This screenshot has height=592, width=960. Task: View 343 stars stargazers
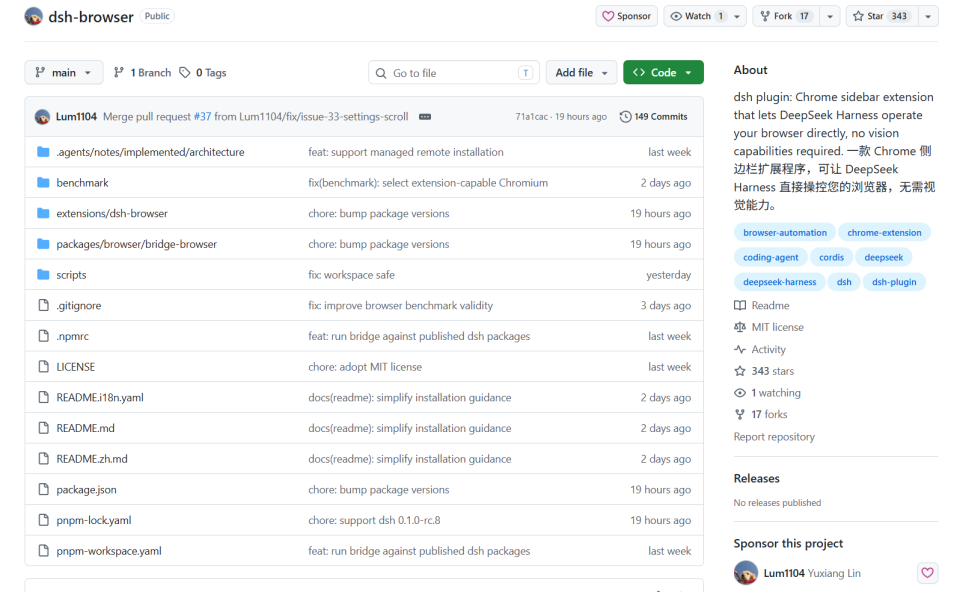(x=765, y=371)
